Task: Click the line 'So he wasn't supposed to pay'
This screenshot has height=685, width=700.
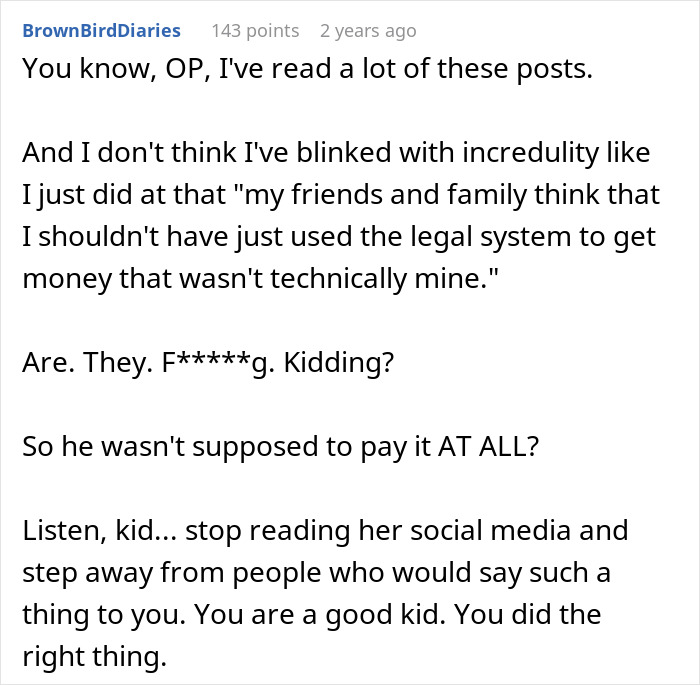Action: point(281,446)
